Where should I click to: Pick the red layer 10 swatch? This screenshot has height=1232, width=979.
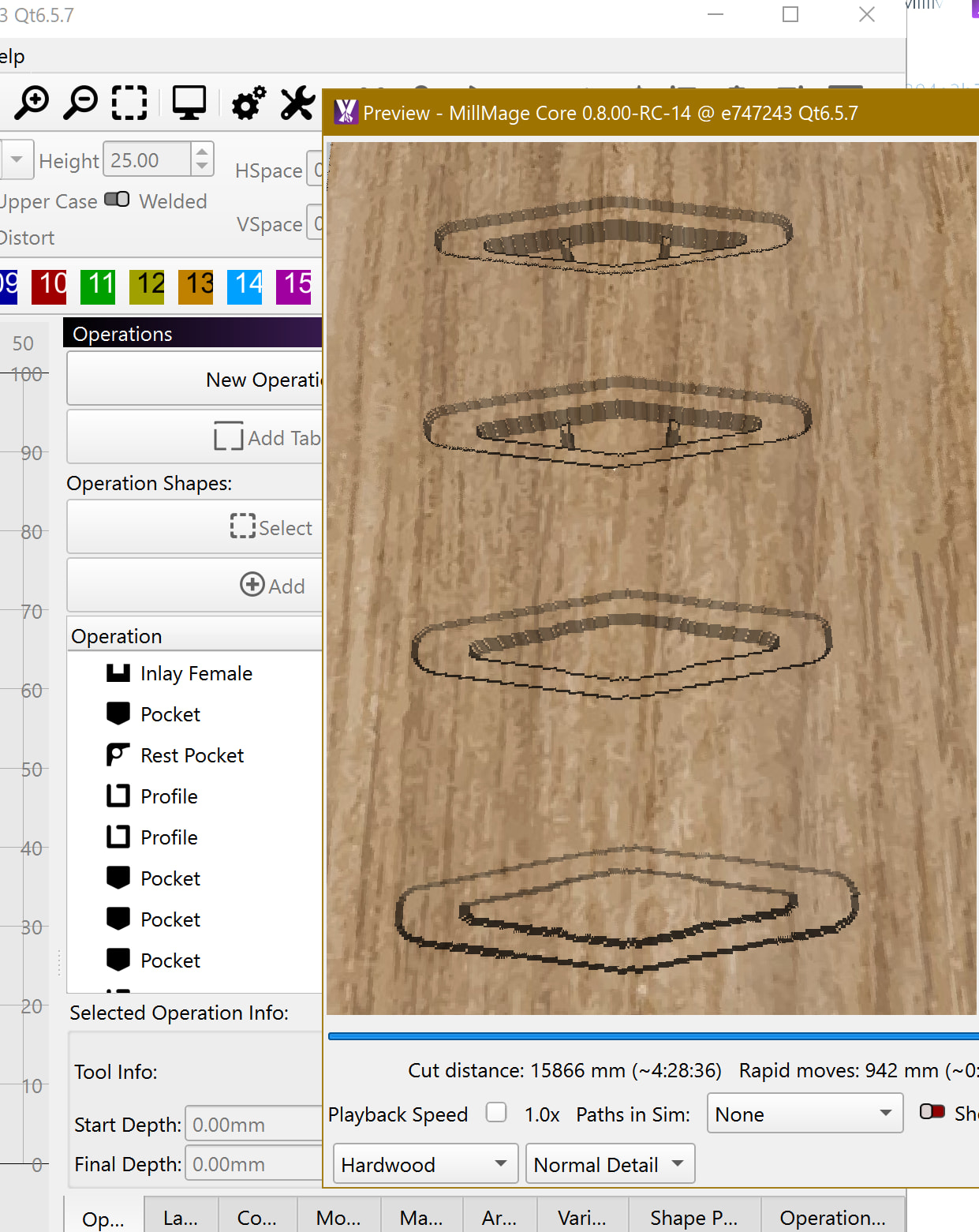pos(49,285)
